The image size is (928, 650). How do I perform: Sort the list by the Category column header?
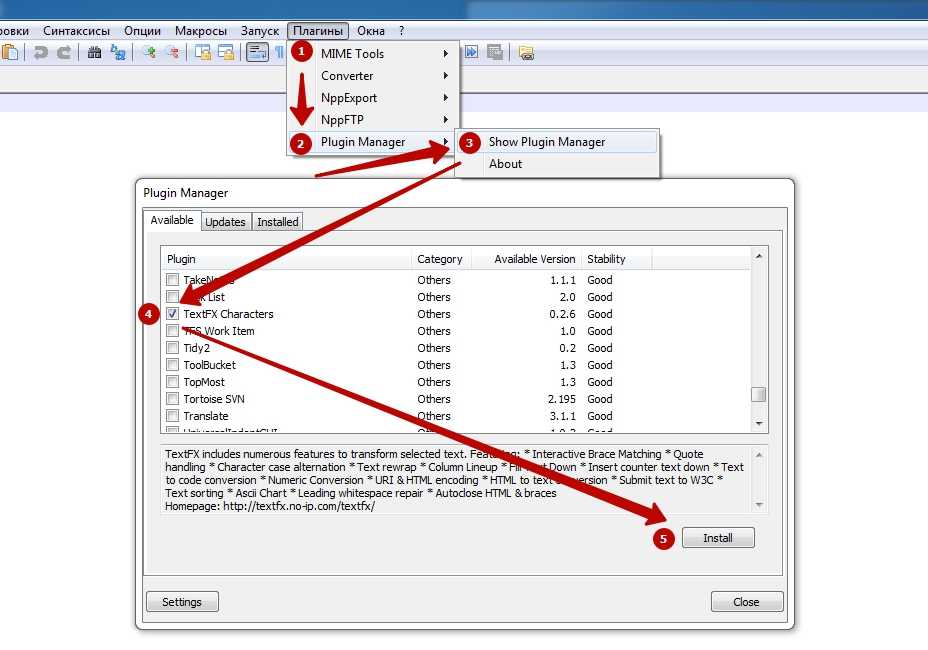tap(442, 259)
